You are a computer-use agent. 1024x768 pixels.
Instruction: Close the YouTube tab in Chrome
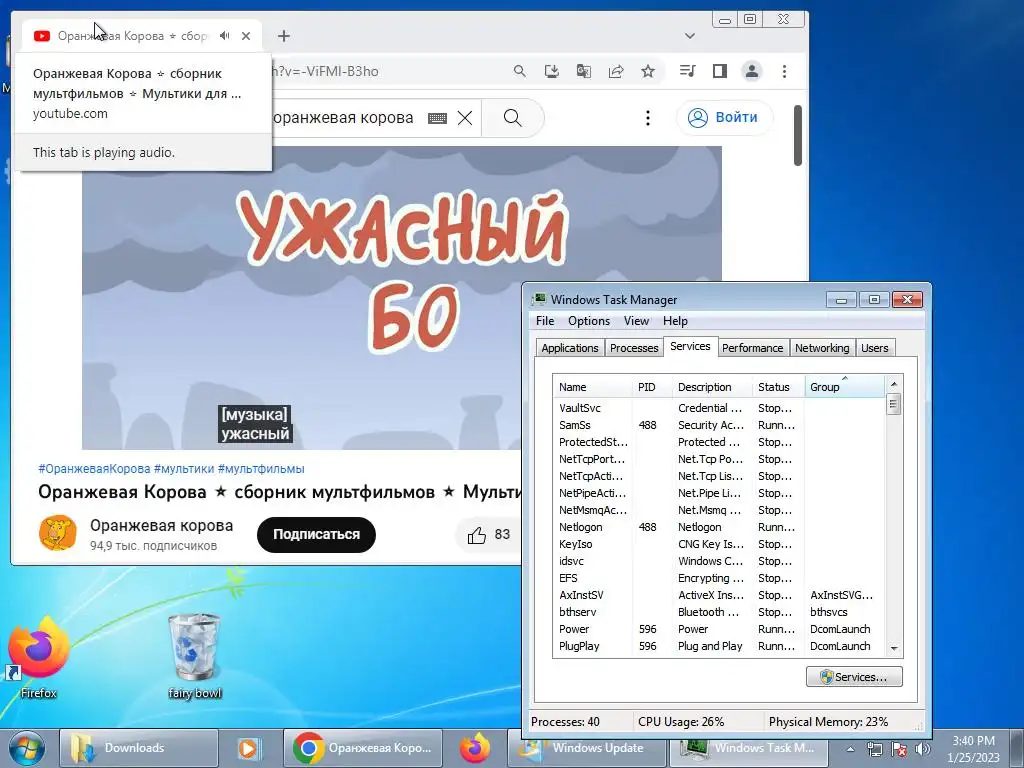pyautogui.click(x=246, y=36)
